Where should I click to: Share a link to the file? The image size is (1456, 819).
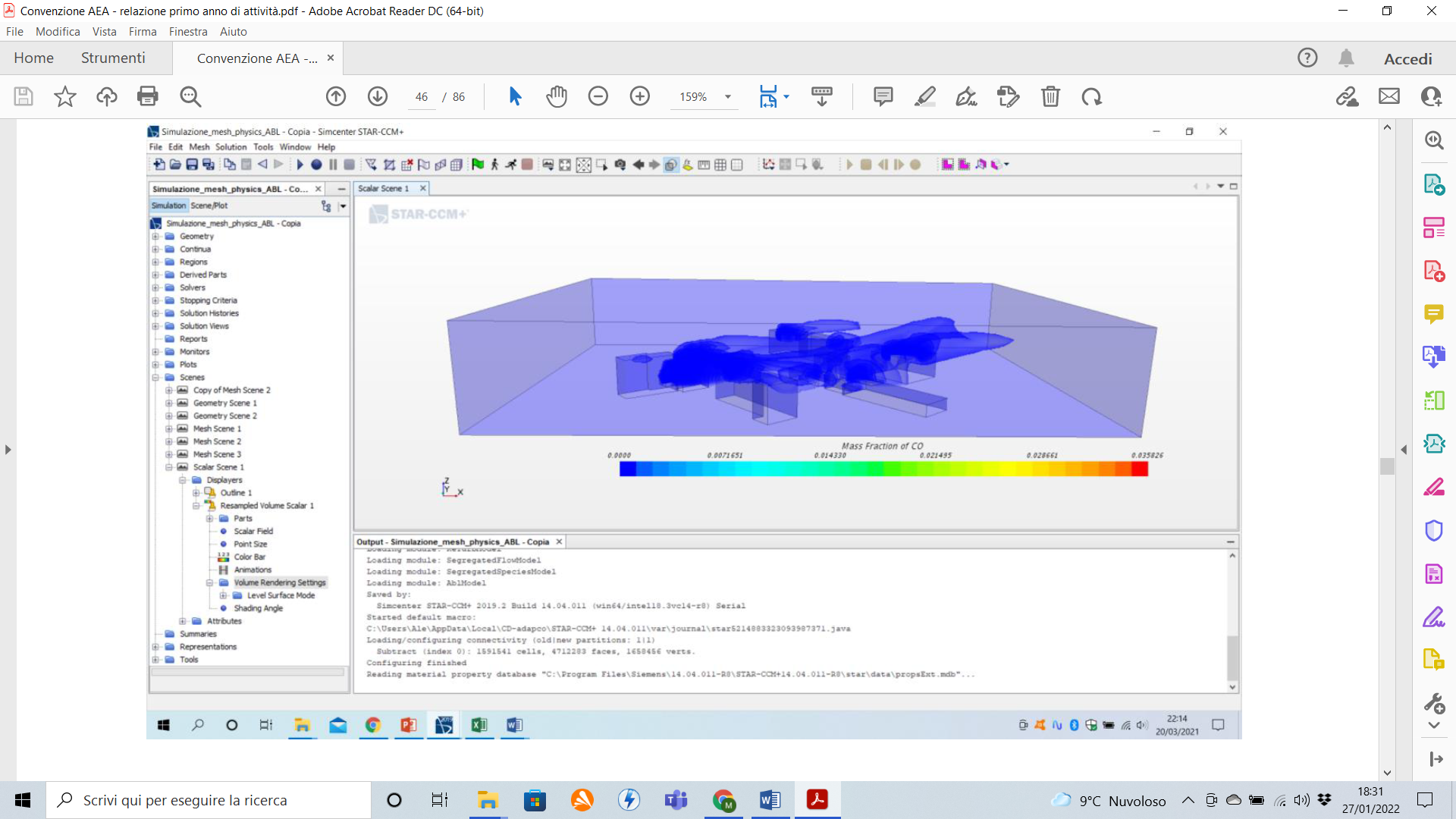coord(1348,96)
